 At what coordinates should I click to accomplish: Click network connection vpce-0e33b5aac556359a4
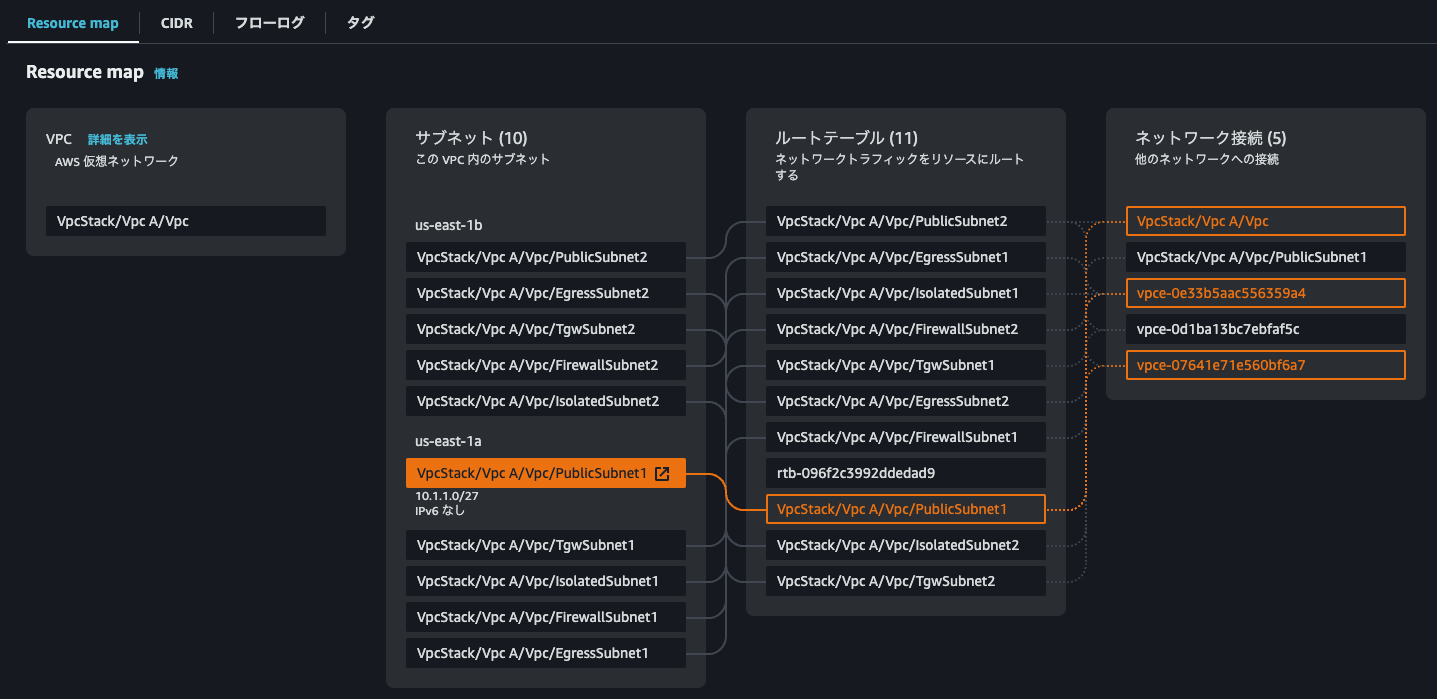(1265, 293)
